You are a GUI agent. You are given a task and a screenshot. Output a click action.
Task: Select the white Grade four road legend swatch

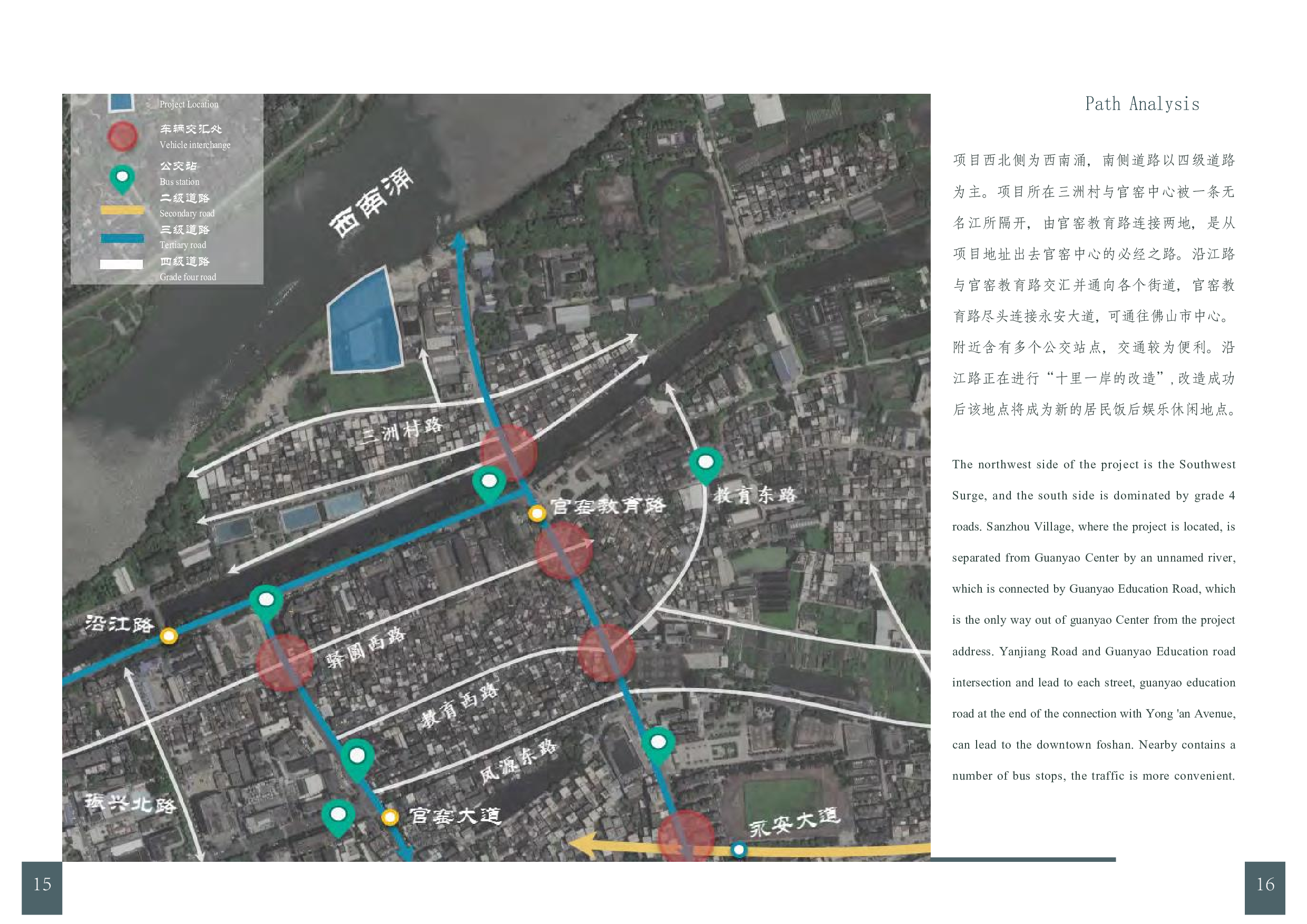pos(121,264)
